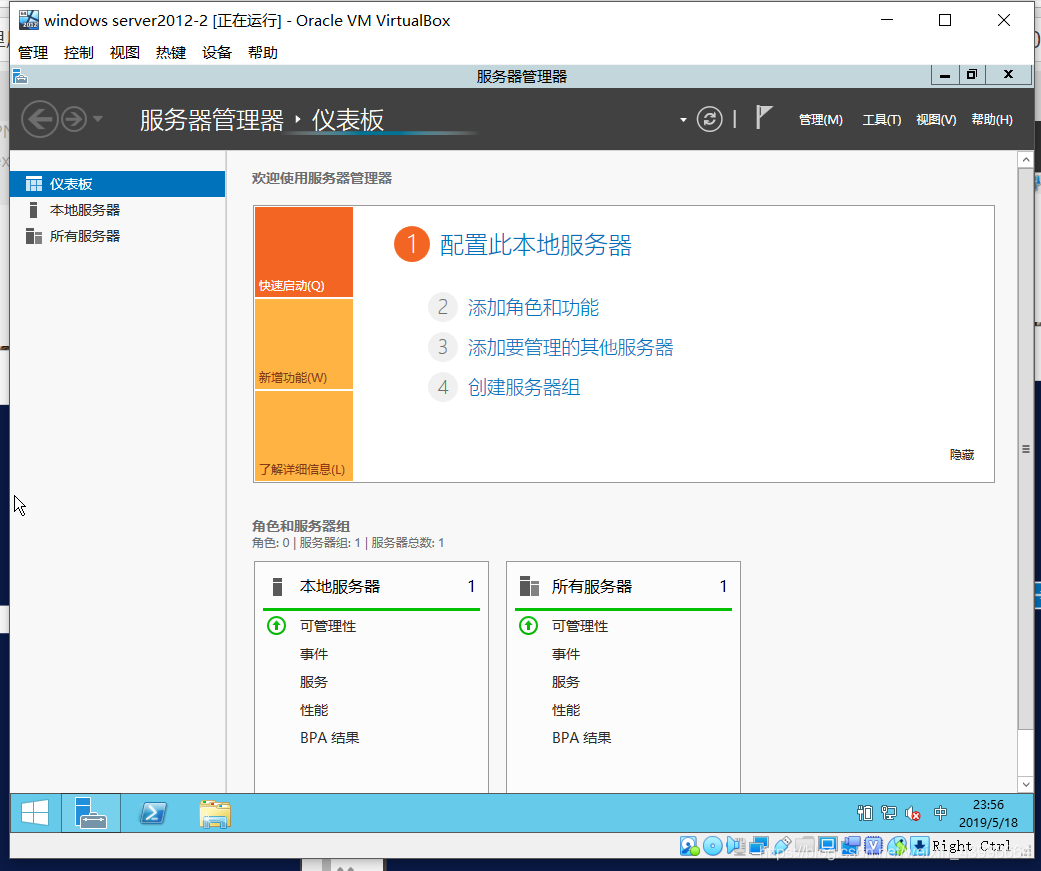This screenshot has width=1041, height=871.
Task: Click the dashboard vertical scrollbar thumb
Action: (1026, 449)
